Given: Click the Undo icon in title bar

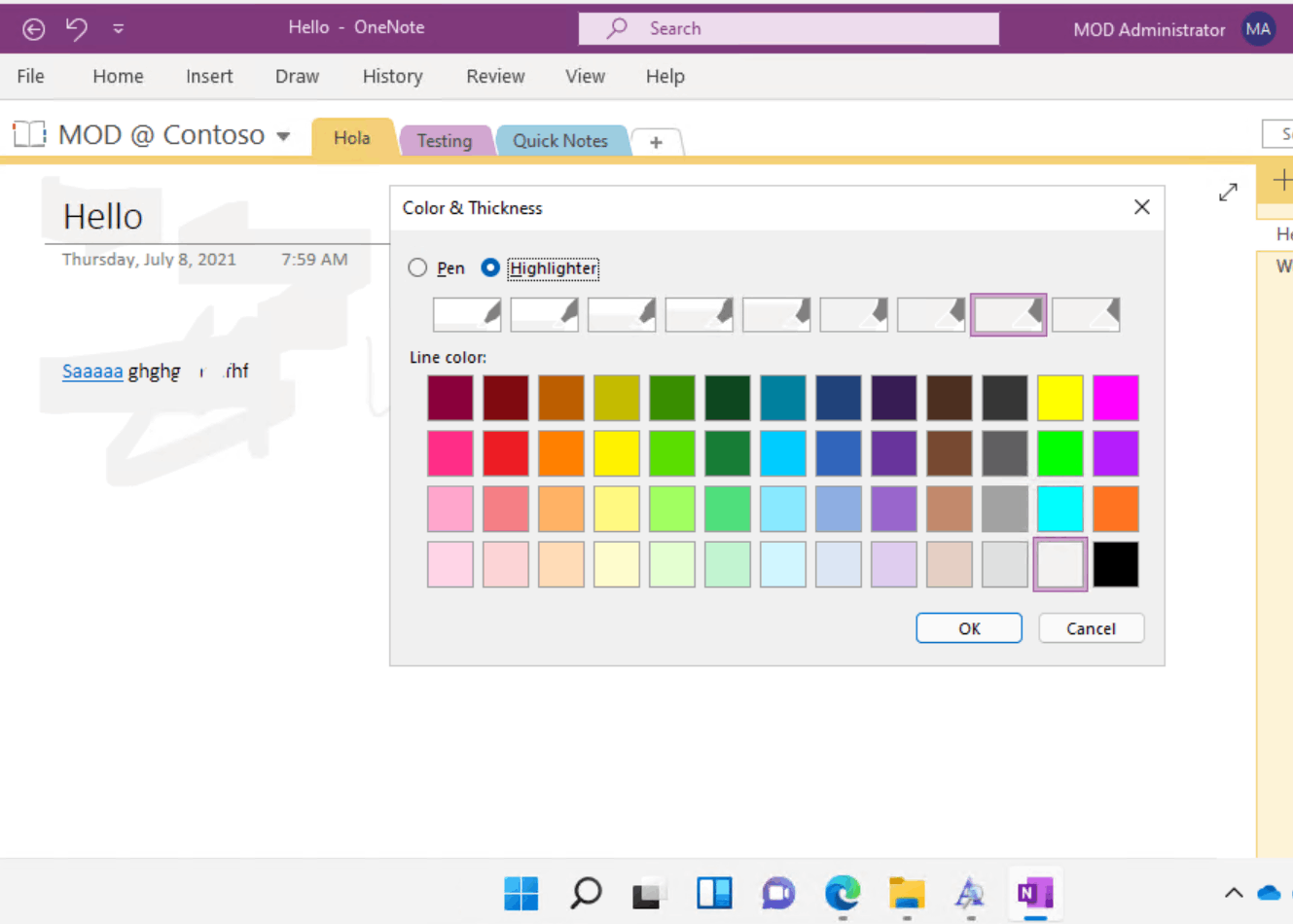Looking at the screenshot, I should pyautogui.click(x=77, y=28).
